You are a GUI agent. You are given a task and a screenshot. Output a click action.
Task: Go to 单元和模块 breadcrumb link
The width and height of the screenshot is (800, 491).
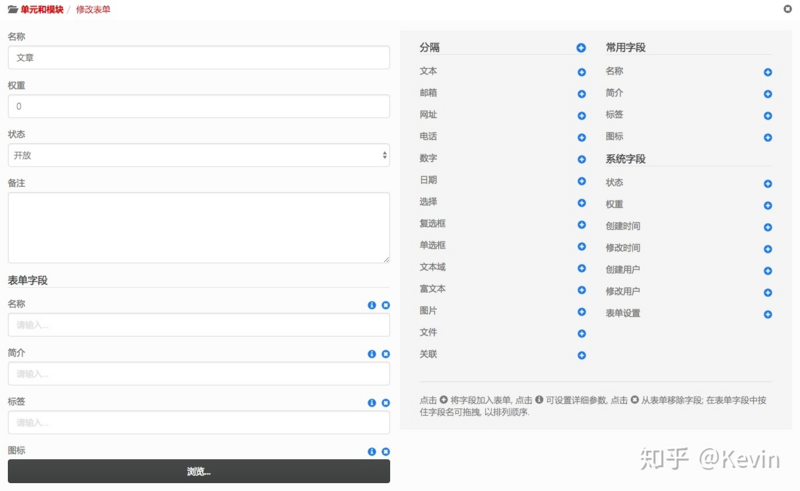(42, 9)
